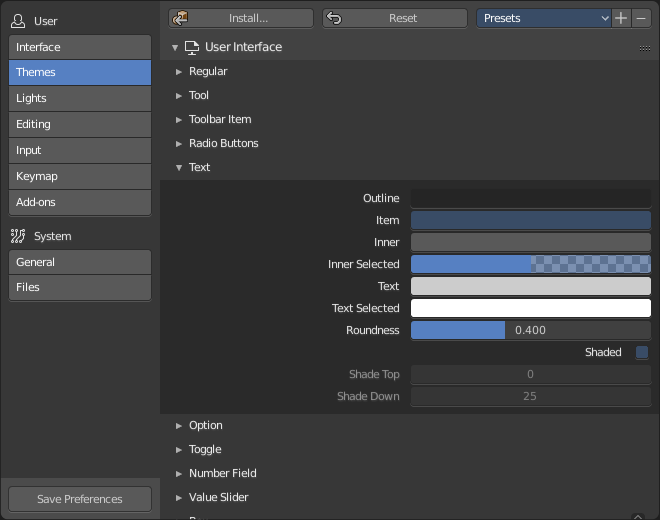Open the Add-ons tab
The height and width of the screenshot is (520, 660).
coord(80,202)
